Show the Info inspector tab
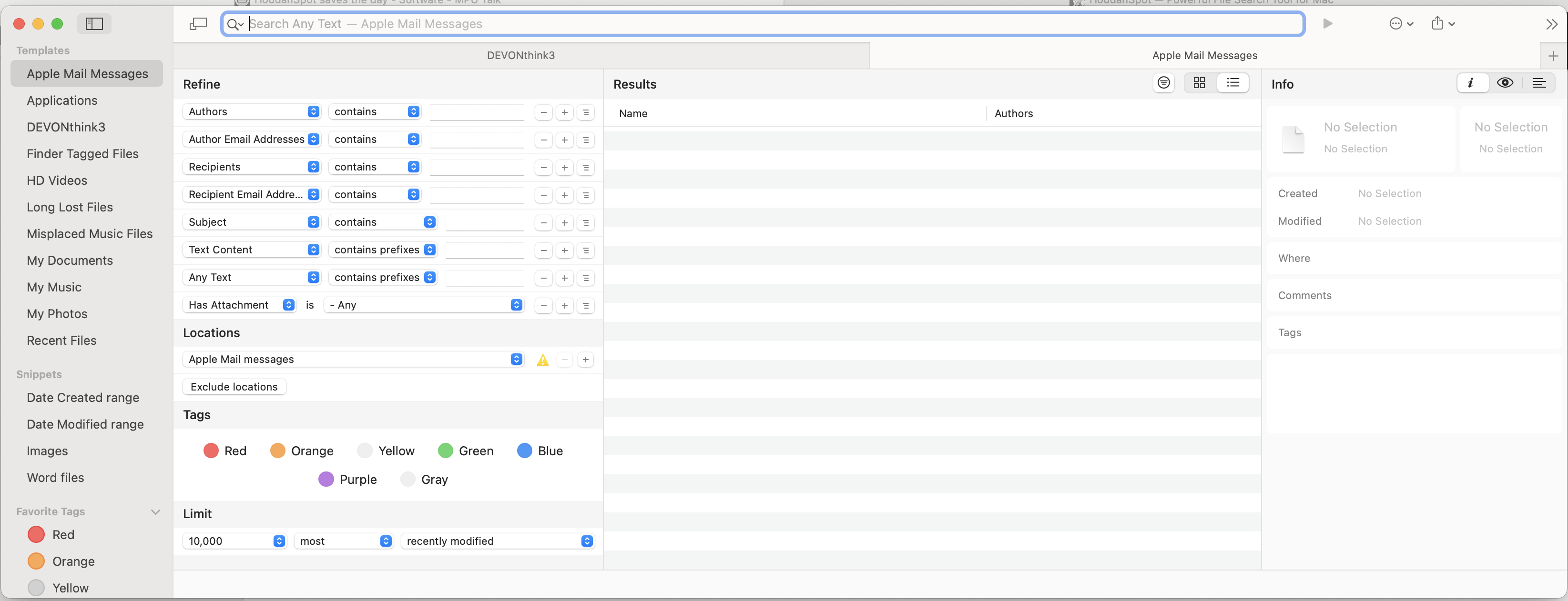This screenshot has height=601, width=1568. 1471,83
